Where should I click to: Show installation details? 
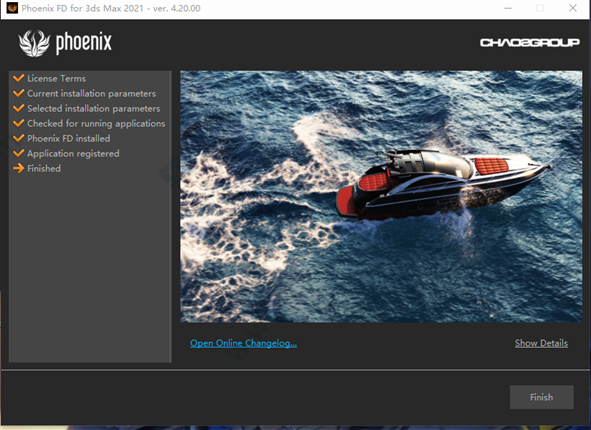(541, 343)
